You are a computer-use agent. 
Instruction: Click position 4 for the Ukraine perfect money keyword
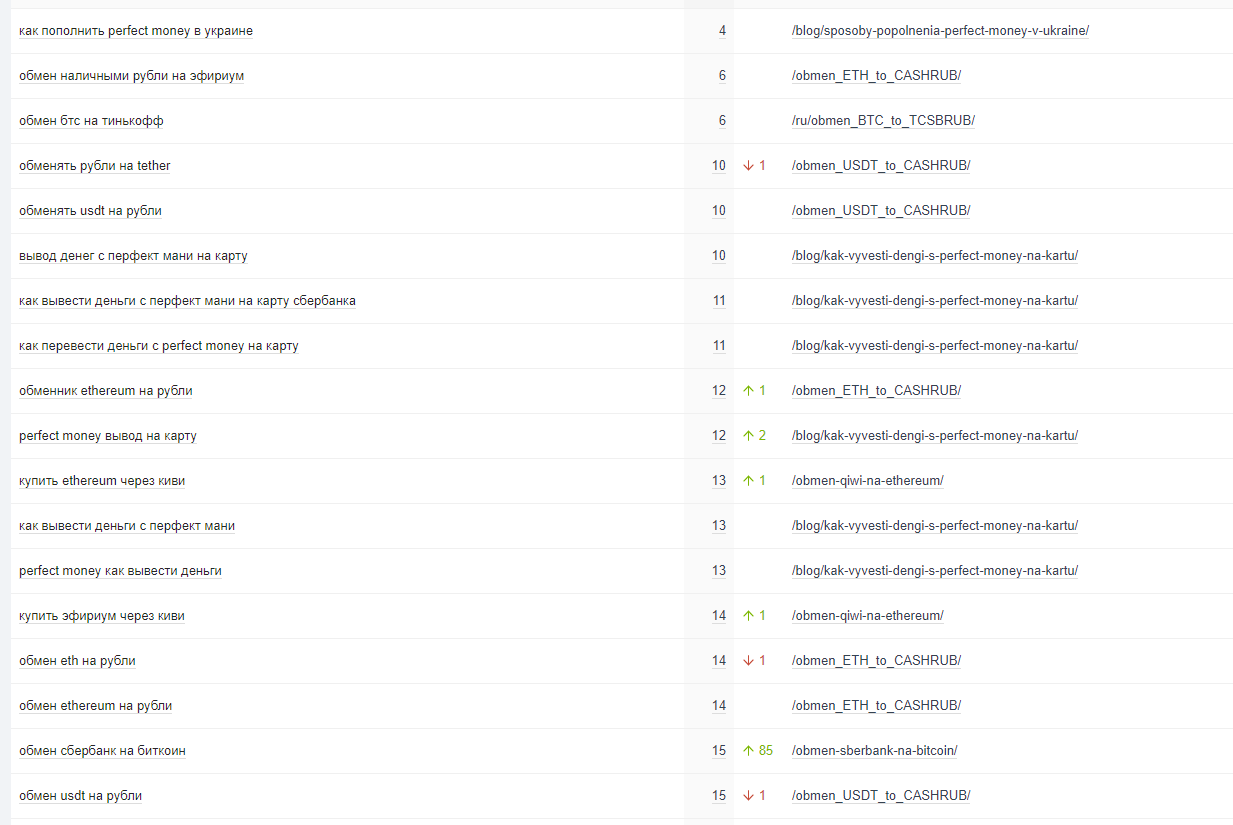click(722, 31)
